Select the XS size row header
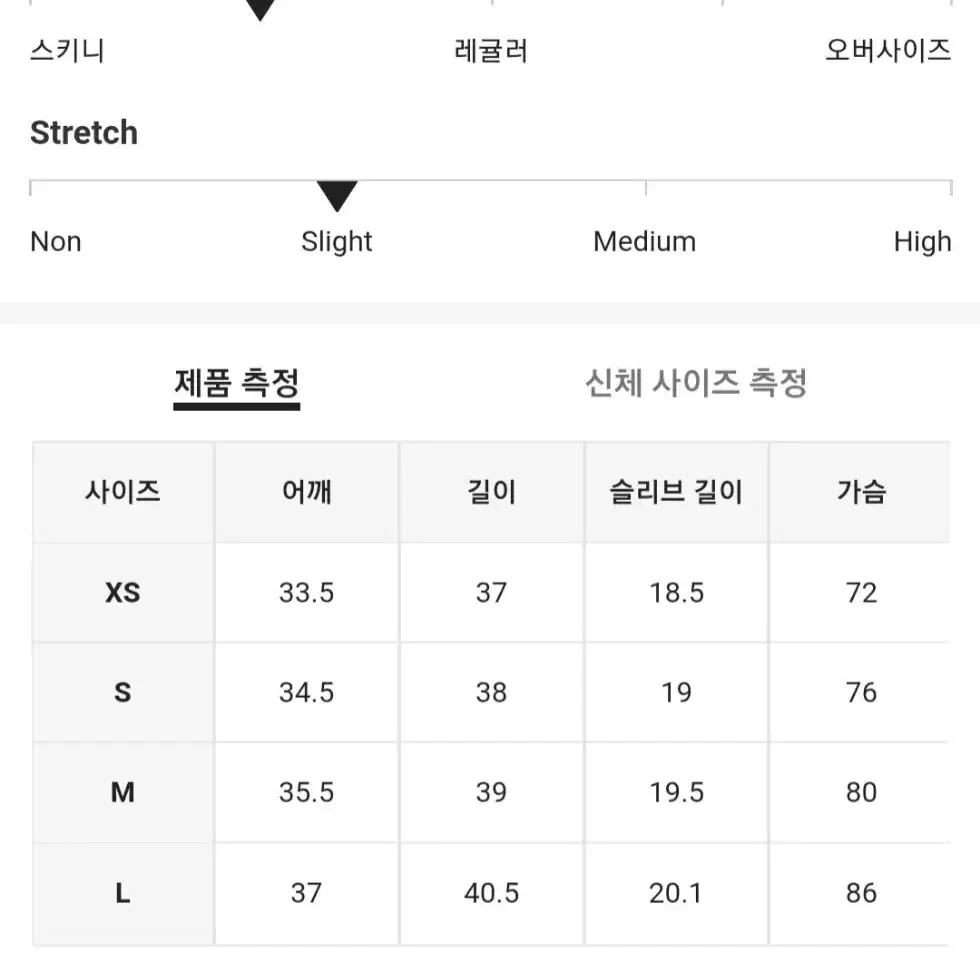The height and width of the screenshot is (980, 980). (123, 592)
